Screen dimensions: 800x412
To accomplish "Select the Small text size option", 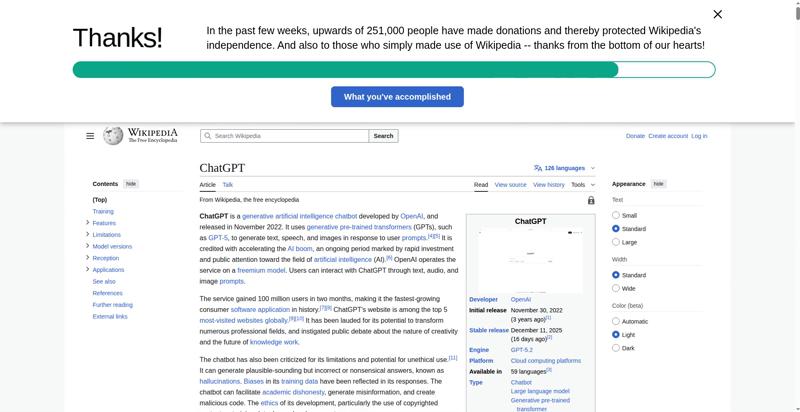I will pos(616,215).
